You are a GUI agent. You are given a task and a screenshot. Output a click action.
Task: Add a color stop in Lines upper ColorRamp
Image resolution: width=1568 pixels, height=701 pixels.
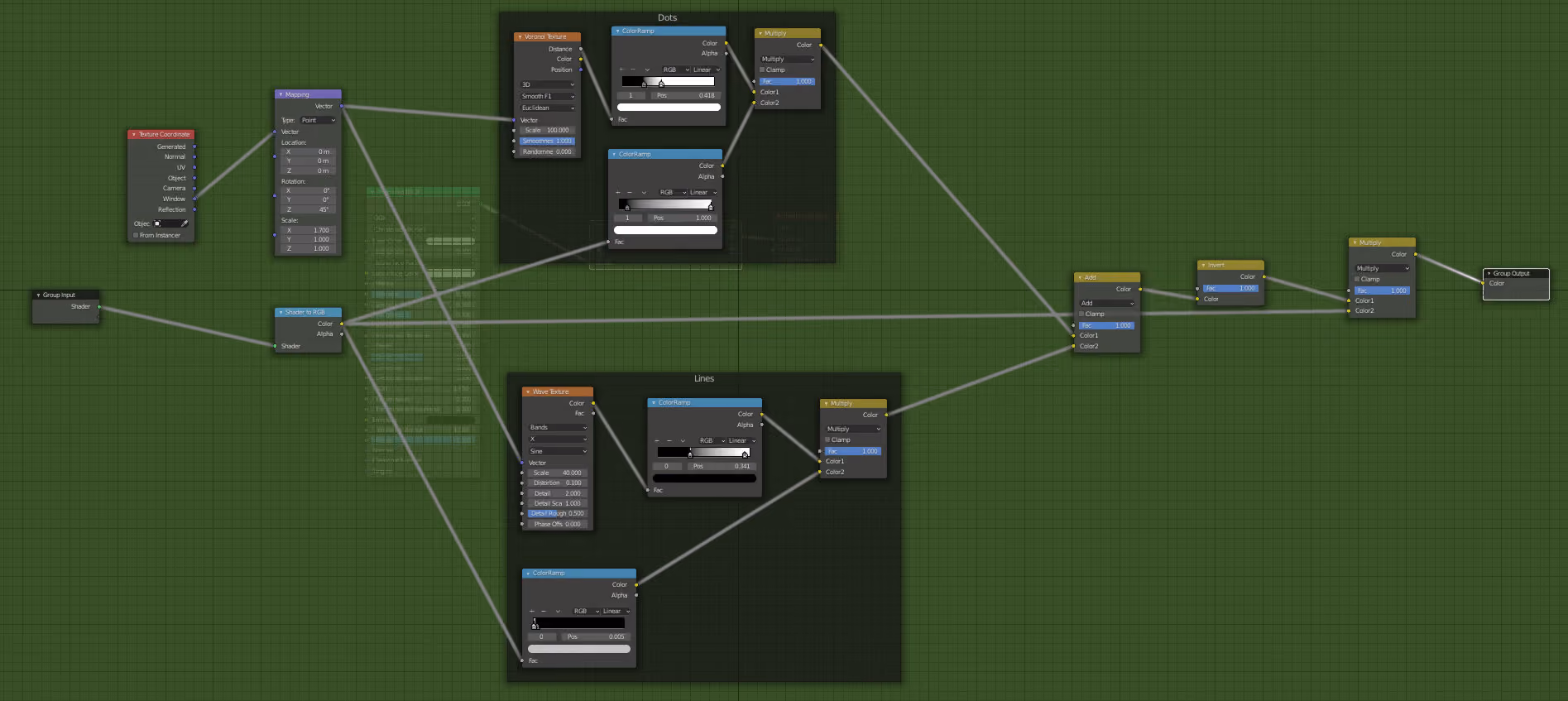(x=657, y=440)
